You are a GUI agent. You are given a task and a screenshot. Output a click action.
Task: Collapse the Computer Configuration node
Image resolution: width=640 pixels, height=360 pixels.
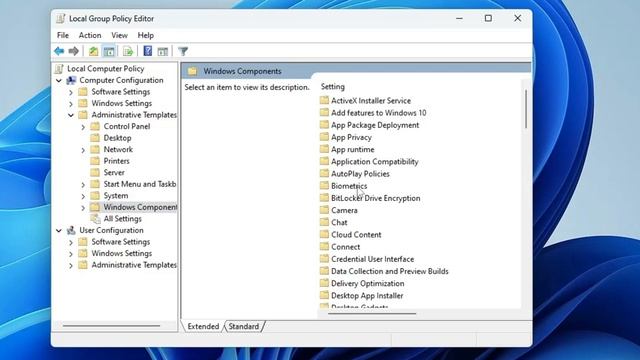(x=59, y=80)
